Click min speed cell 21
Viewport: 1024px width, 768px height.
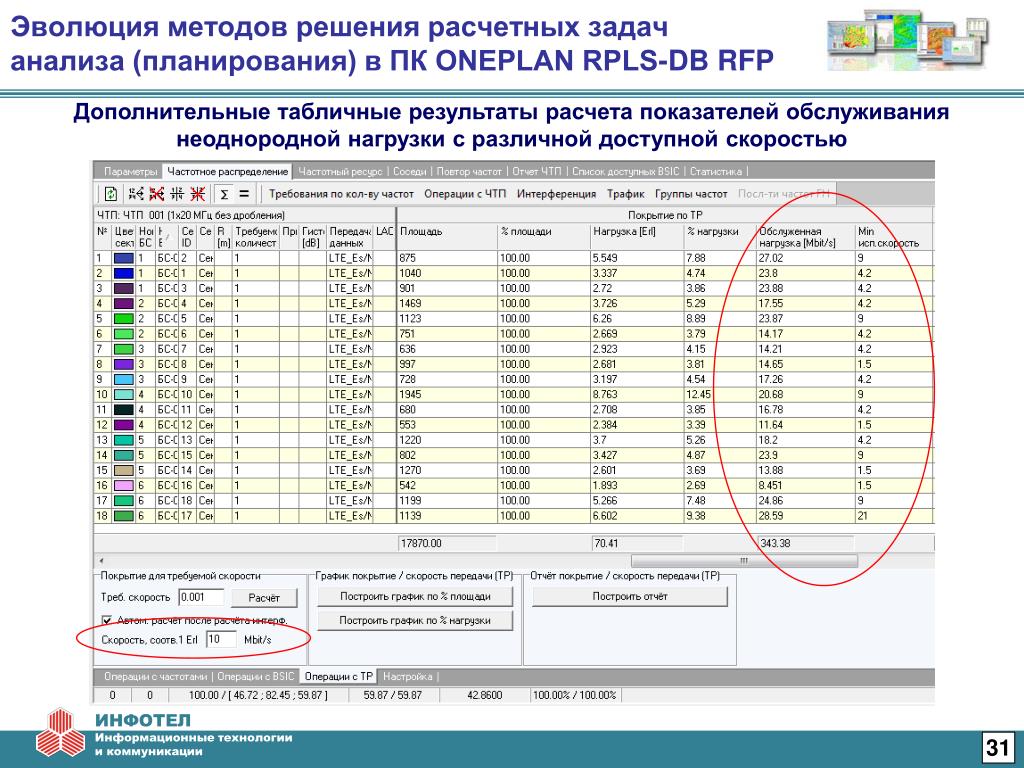click(x=894, y=516)
